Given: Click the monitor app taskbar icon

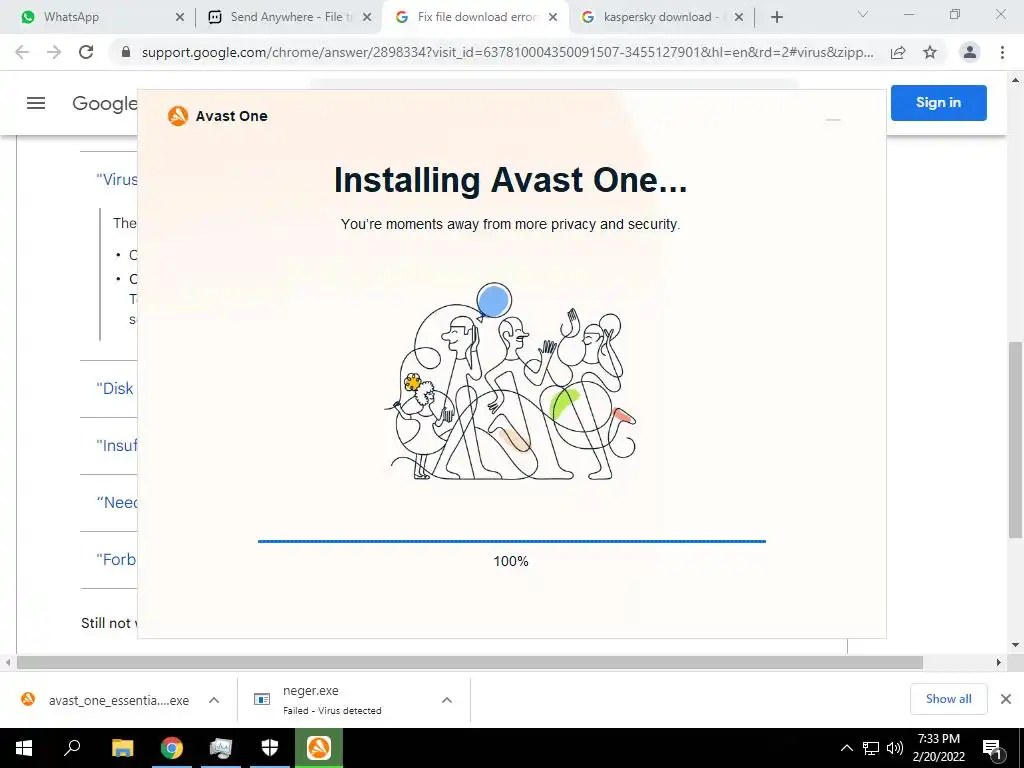Looking at the screenshot, I should click(221, 748).
